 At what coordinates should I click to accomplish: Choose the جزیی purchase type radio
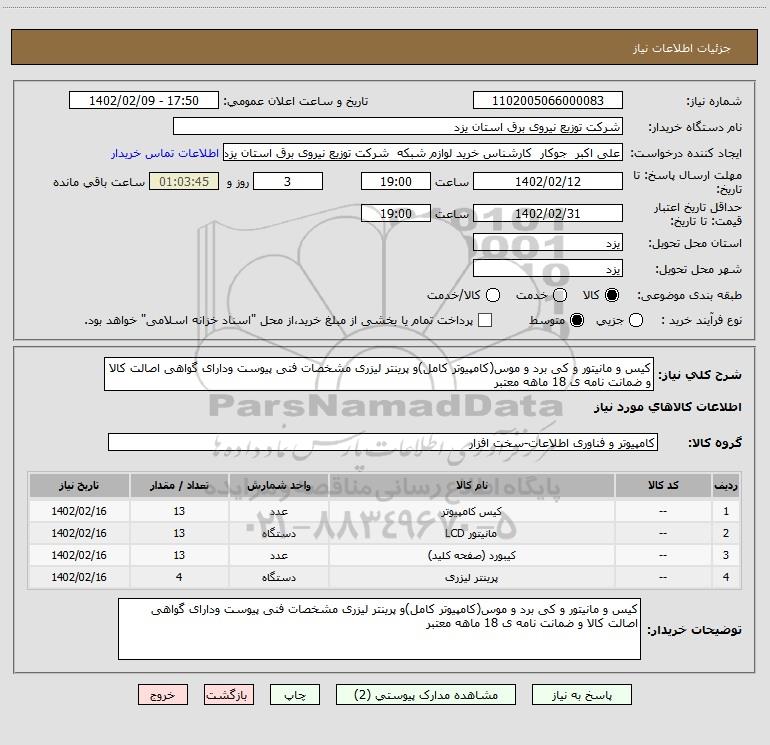pyautogui.click(x=636, y=320)
